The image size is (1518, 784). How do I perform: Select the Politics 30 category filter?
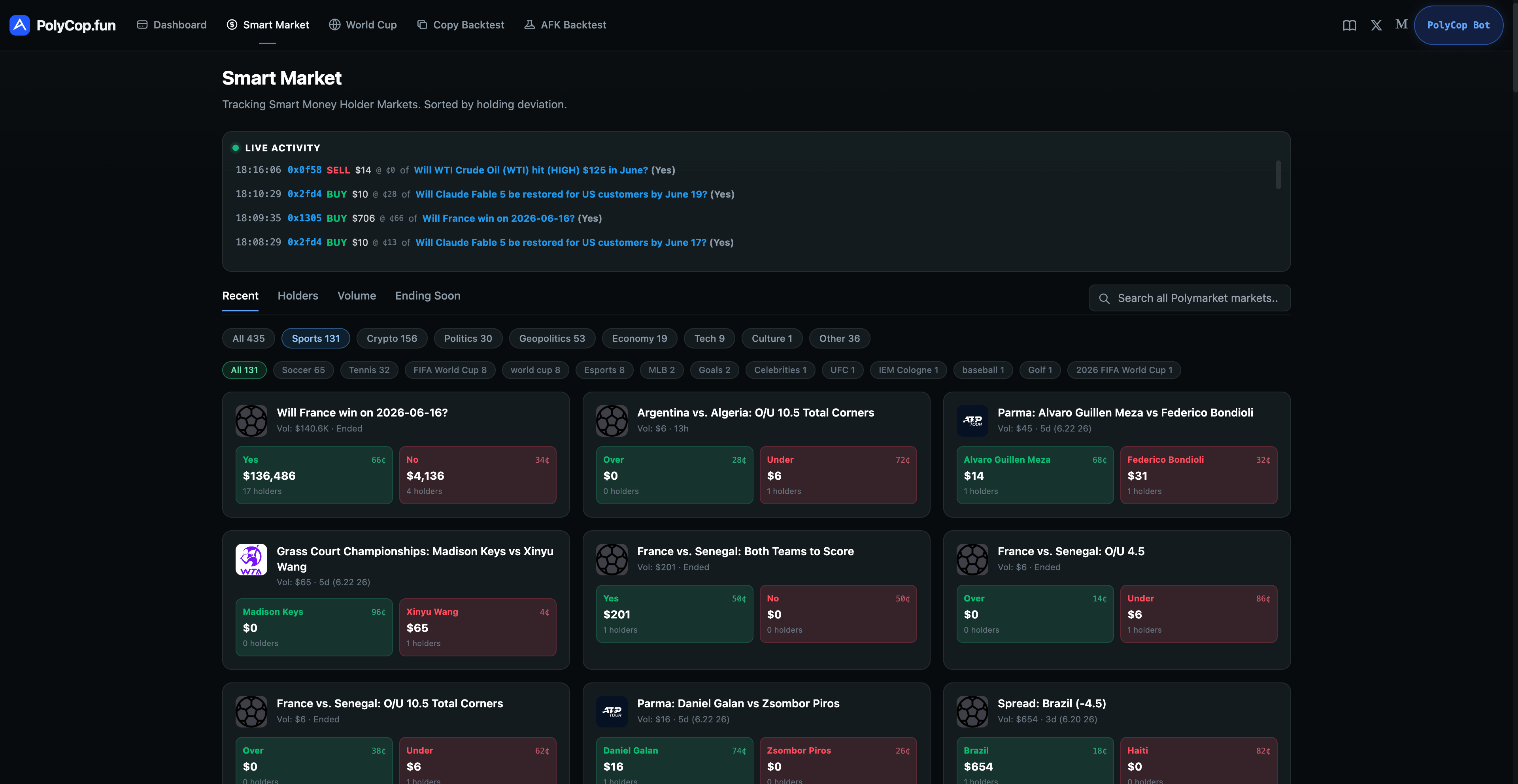(468, 338)
